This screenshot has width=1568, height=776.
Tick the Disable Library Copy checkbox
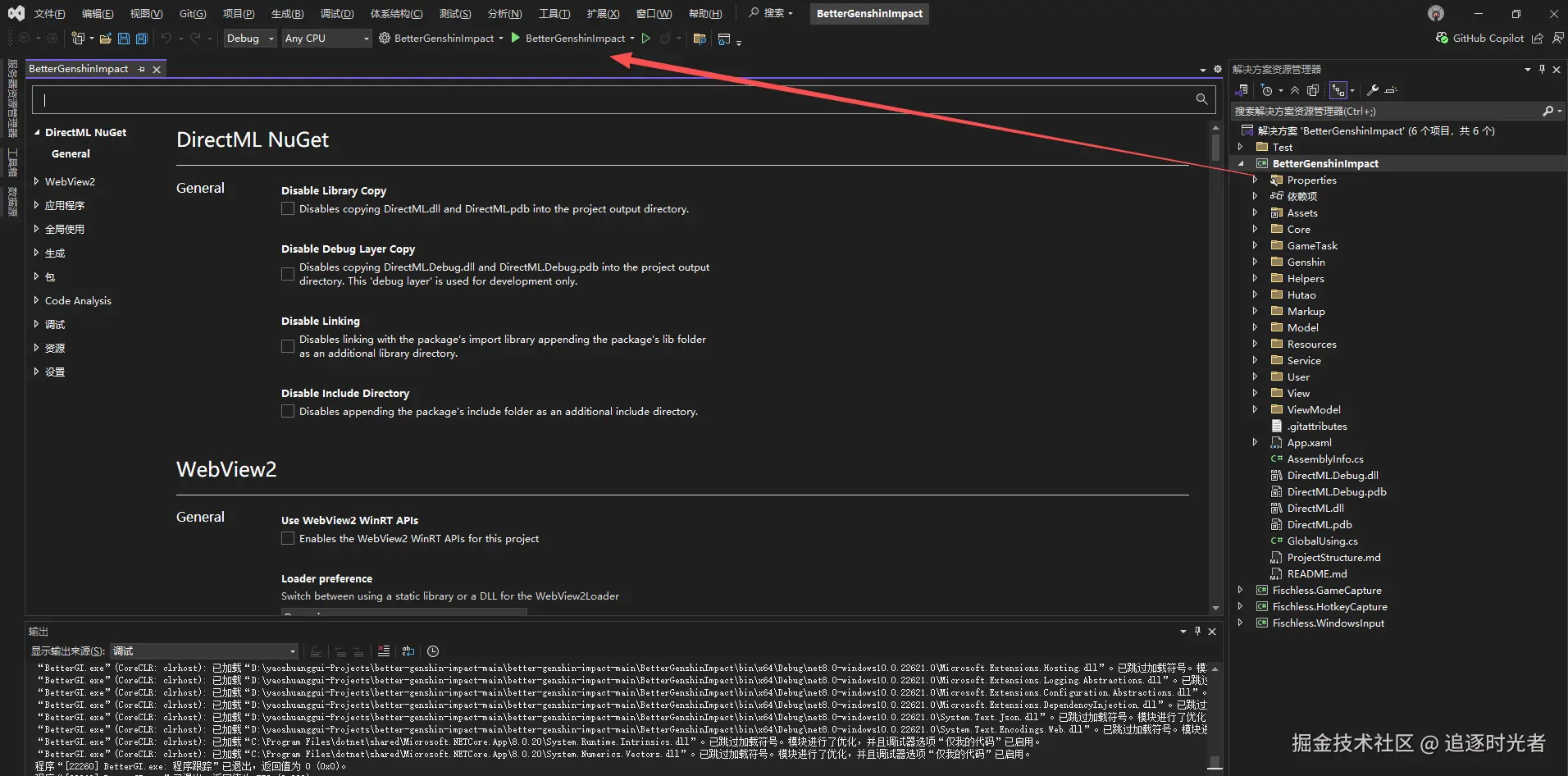pos(288,209)
